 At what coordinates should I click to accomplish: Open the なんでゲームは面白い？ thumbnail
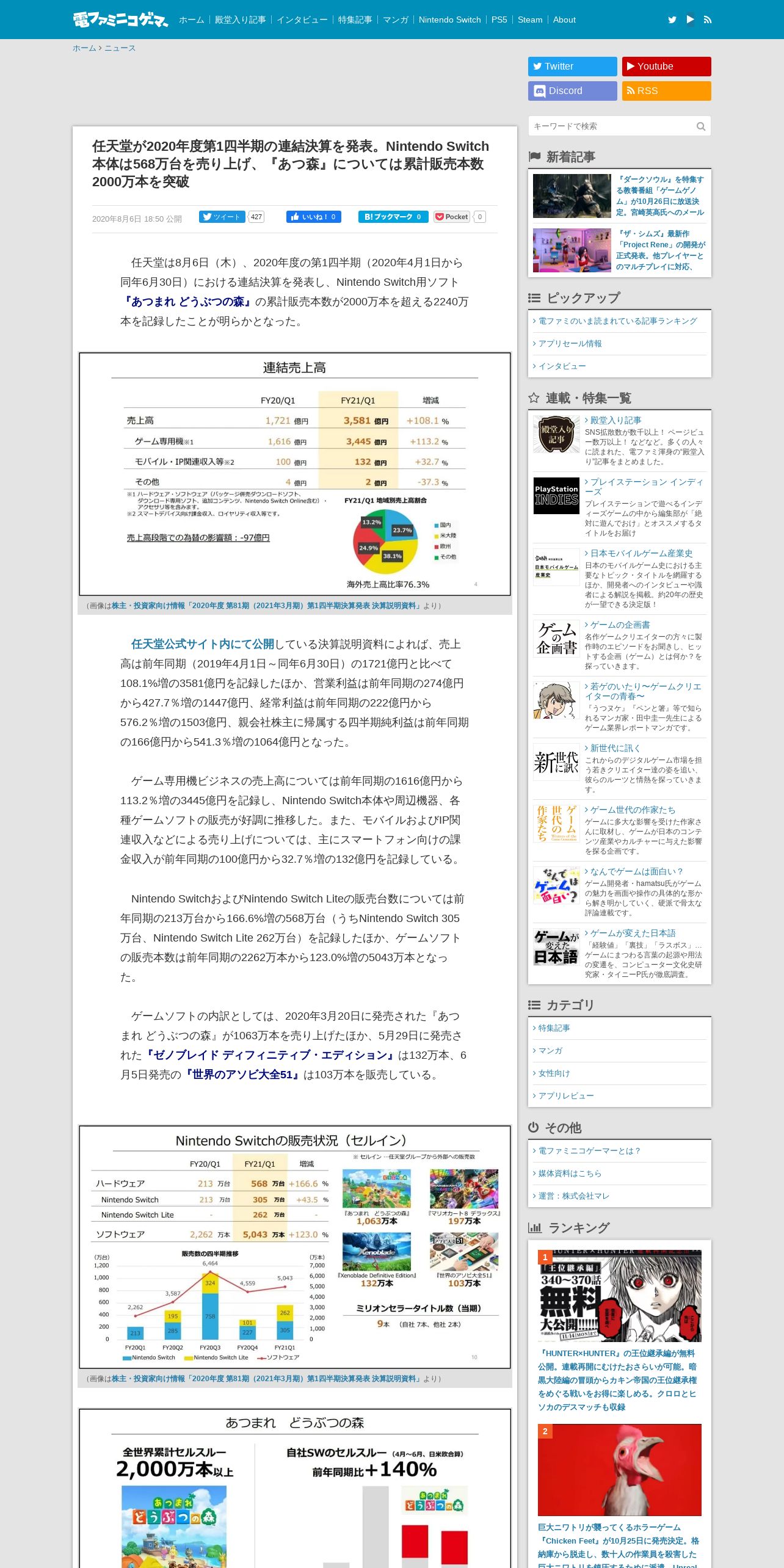[x=556, y=885]
